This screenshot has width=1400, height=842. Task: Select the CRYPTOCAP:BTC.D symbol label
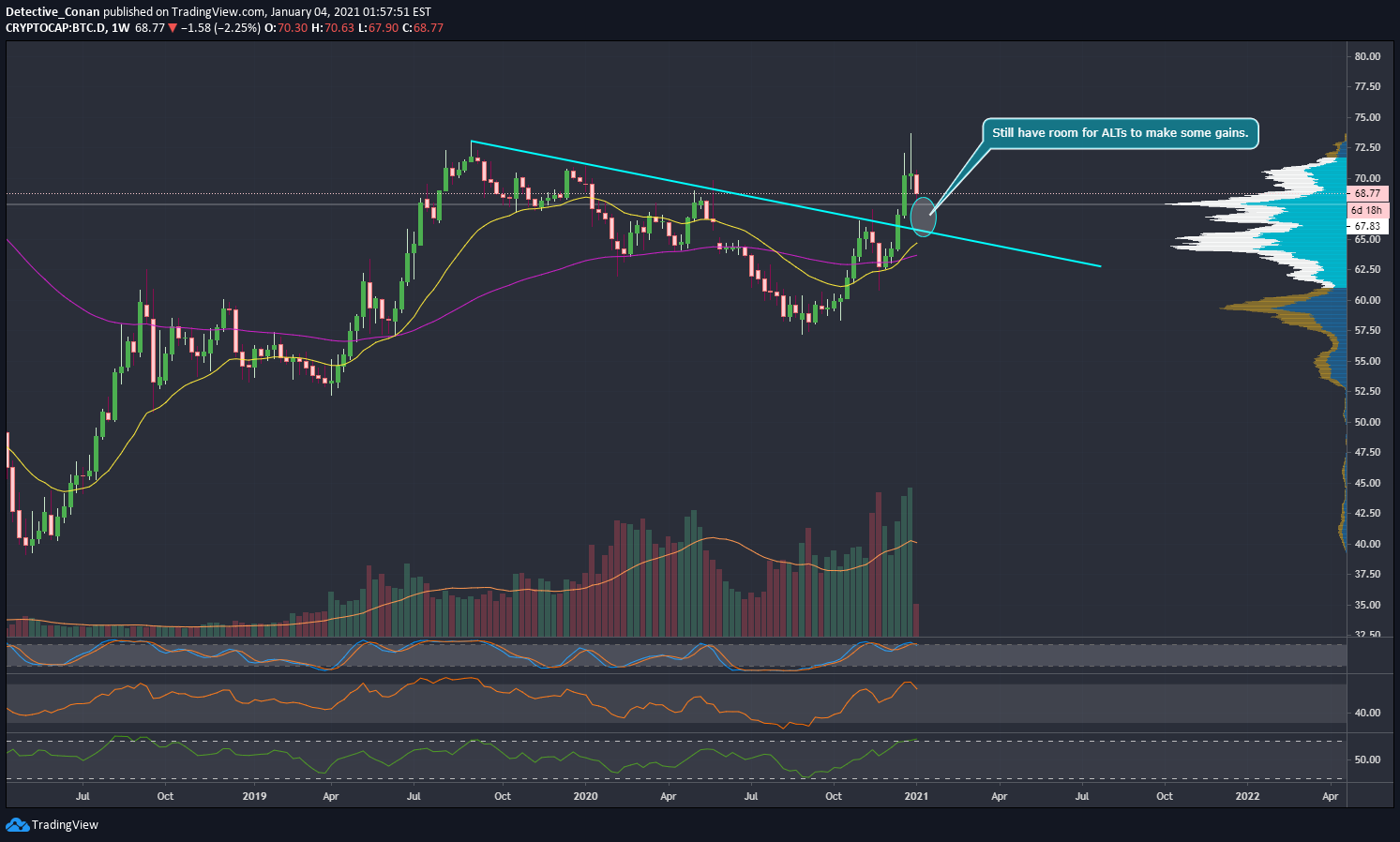coord(55,28)
